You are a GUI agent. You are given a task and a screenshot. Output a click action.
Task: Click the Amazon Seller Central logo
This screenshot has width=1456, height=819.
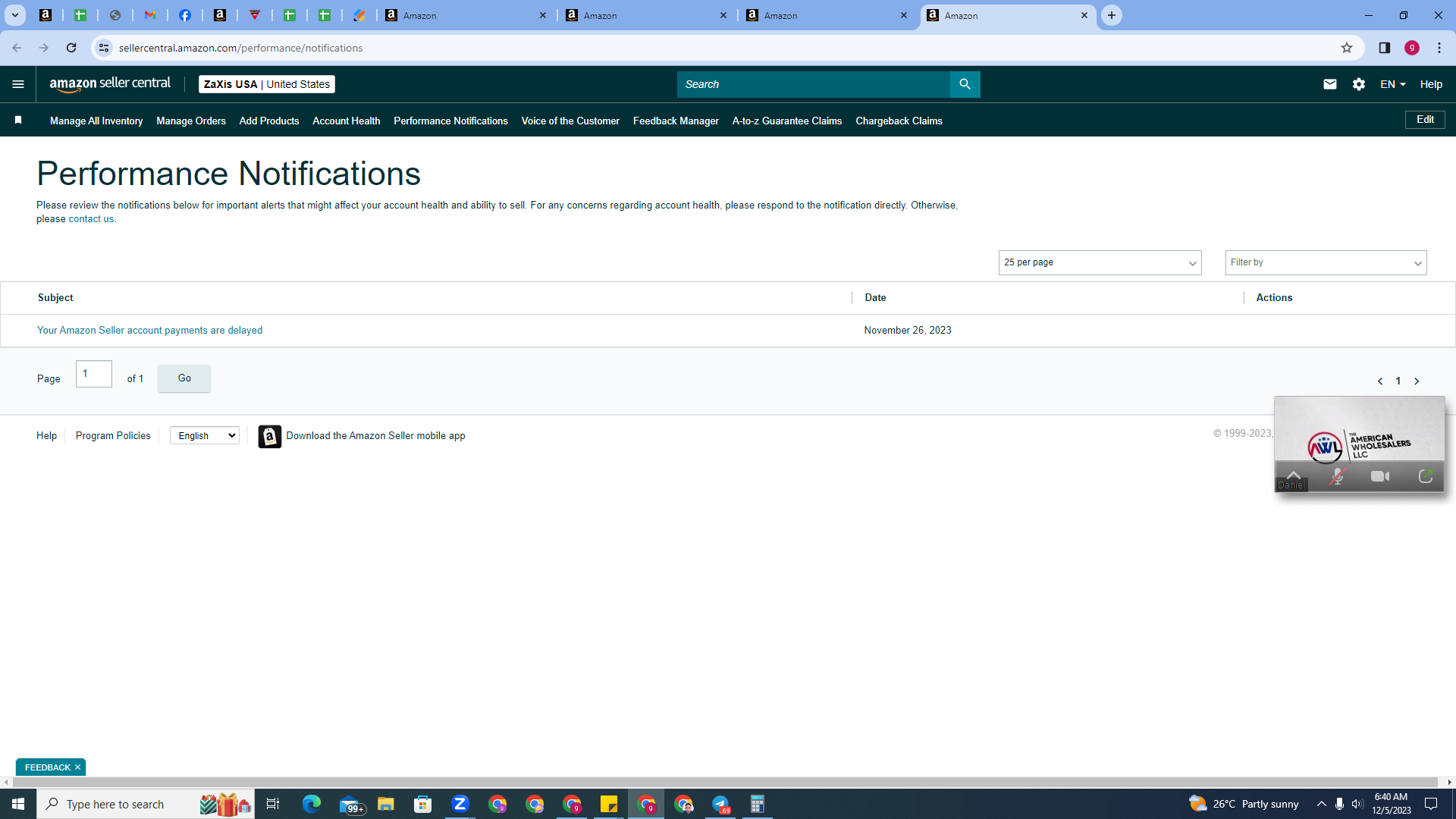click(110, 84)
